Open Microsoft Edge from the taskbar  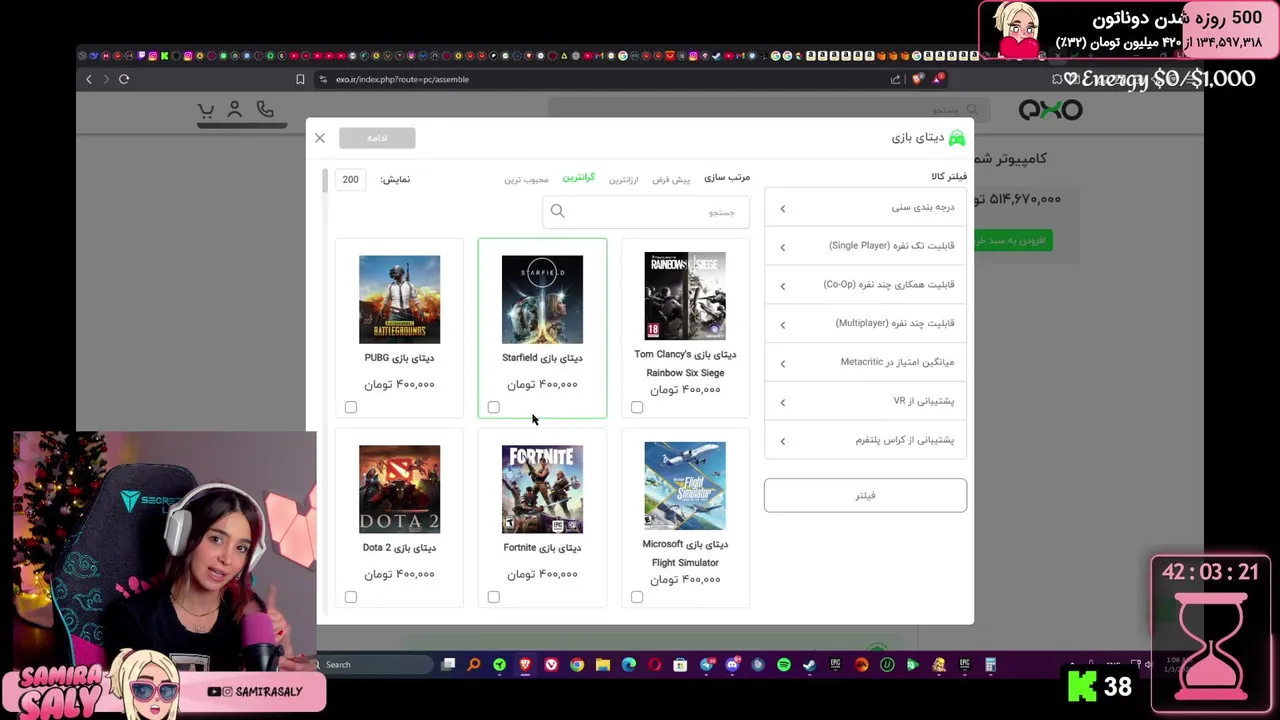629,665
